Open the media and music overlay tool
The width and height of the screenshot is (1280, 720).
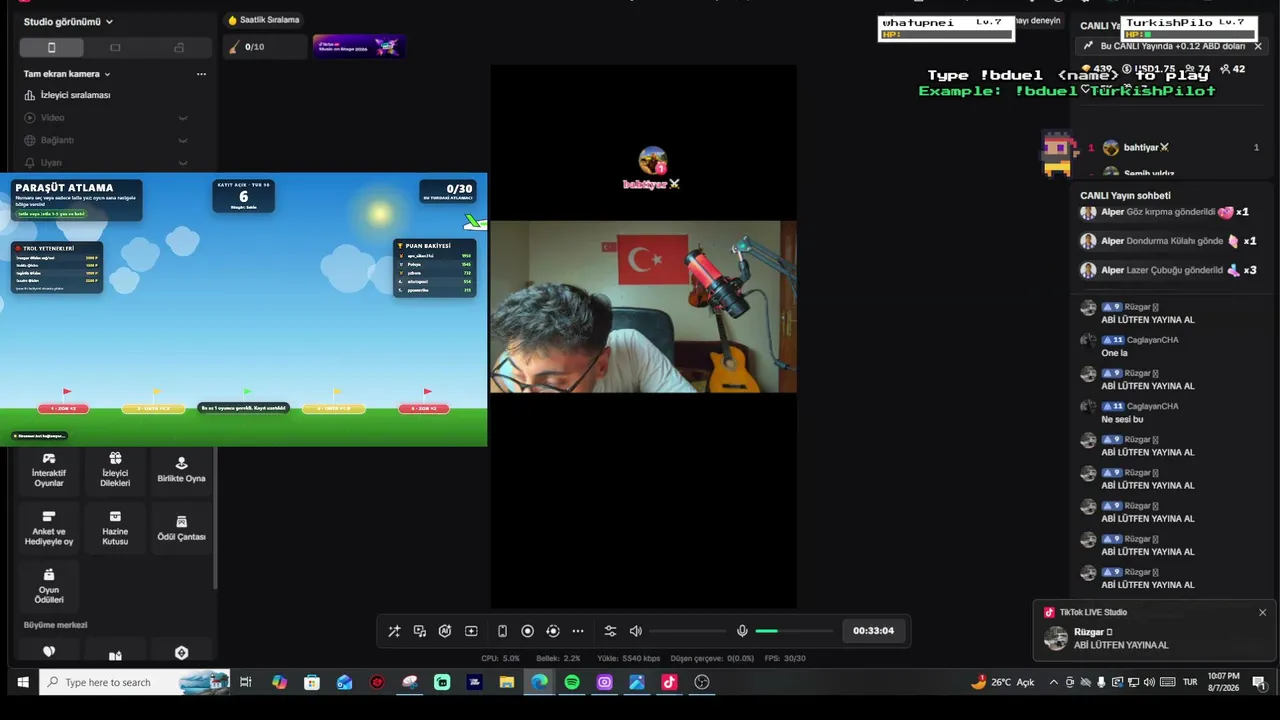tap(420, 631)
